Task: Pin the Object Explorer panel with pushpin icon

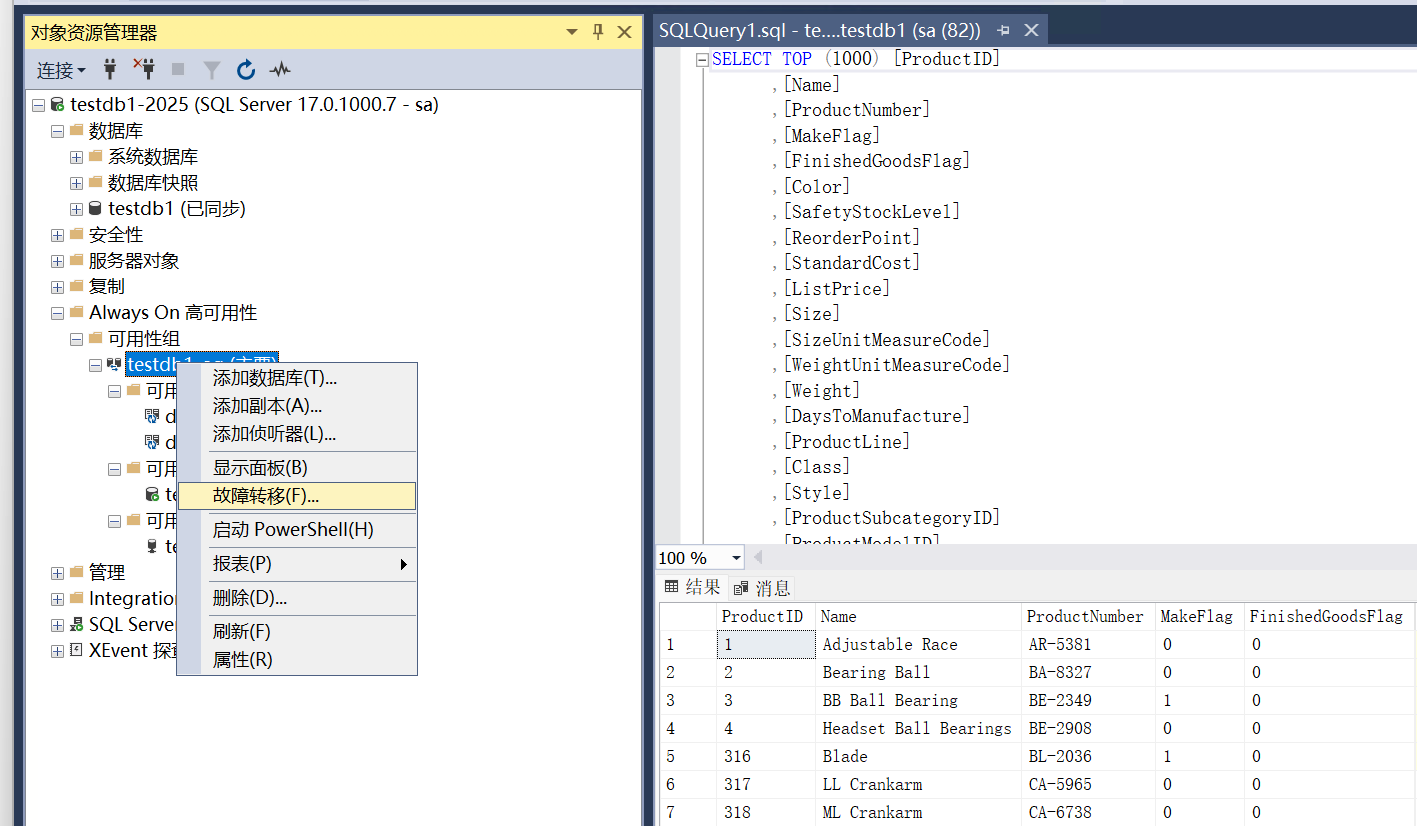Action: [x=598, y=32]
